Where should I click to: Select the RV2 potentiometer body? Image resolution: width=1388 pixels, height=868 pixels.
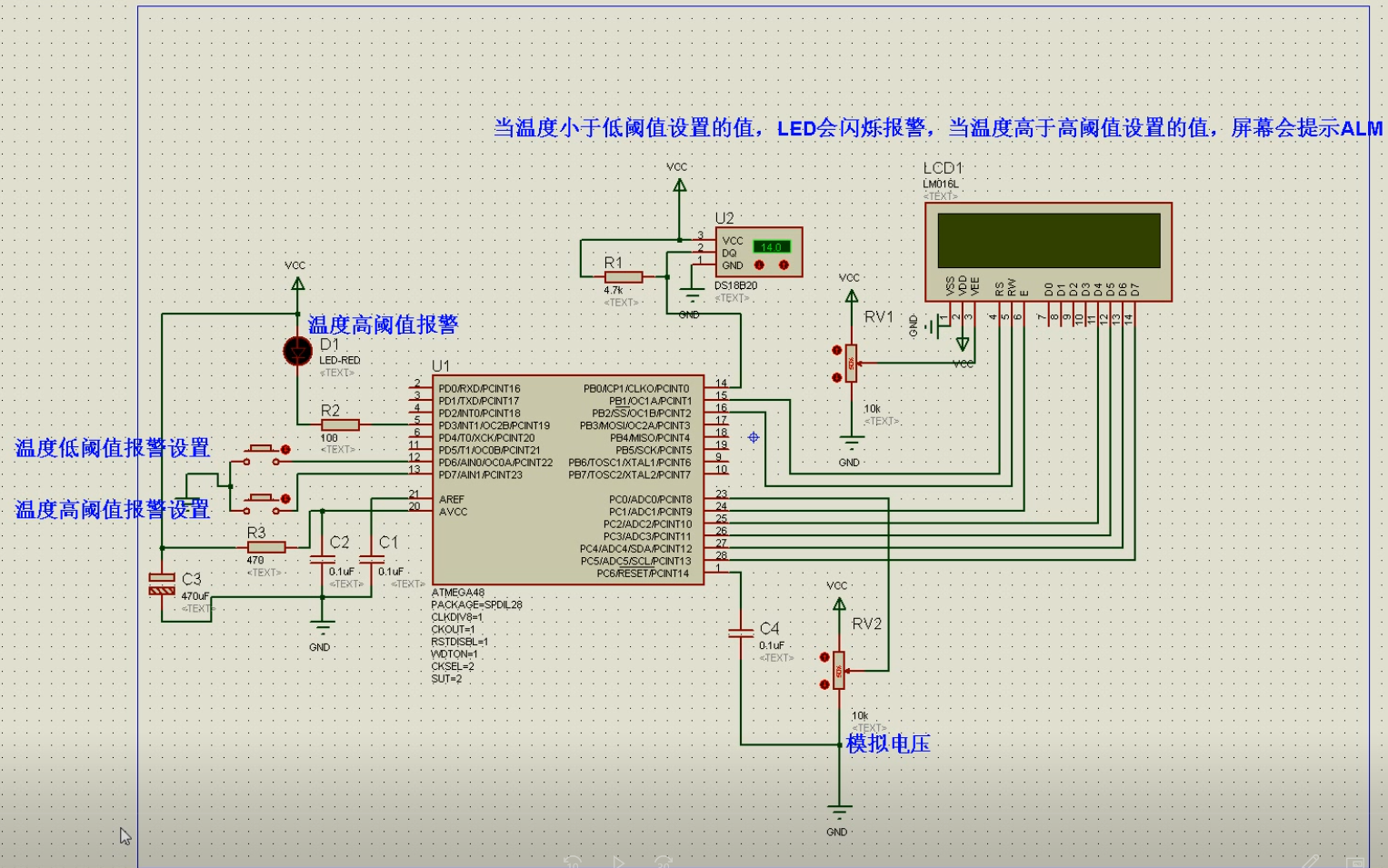[838, 671]
